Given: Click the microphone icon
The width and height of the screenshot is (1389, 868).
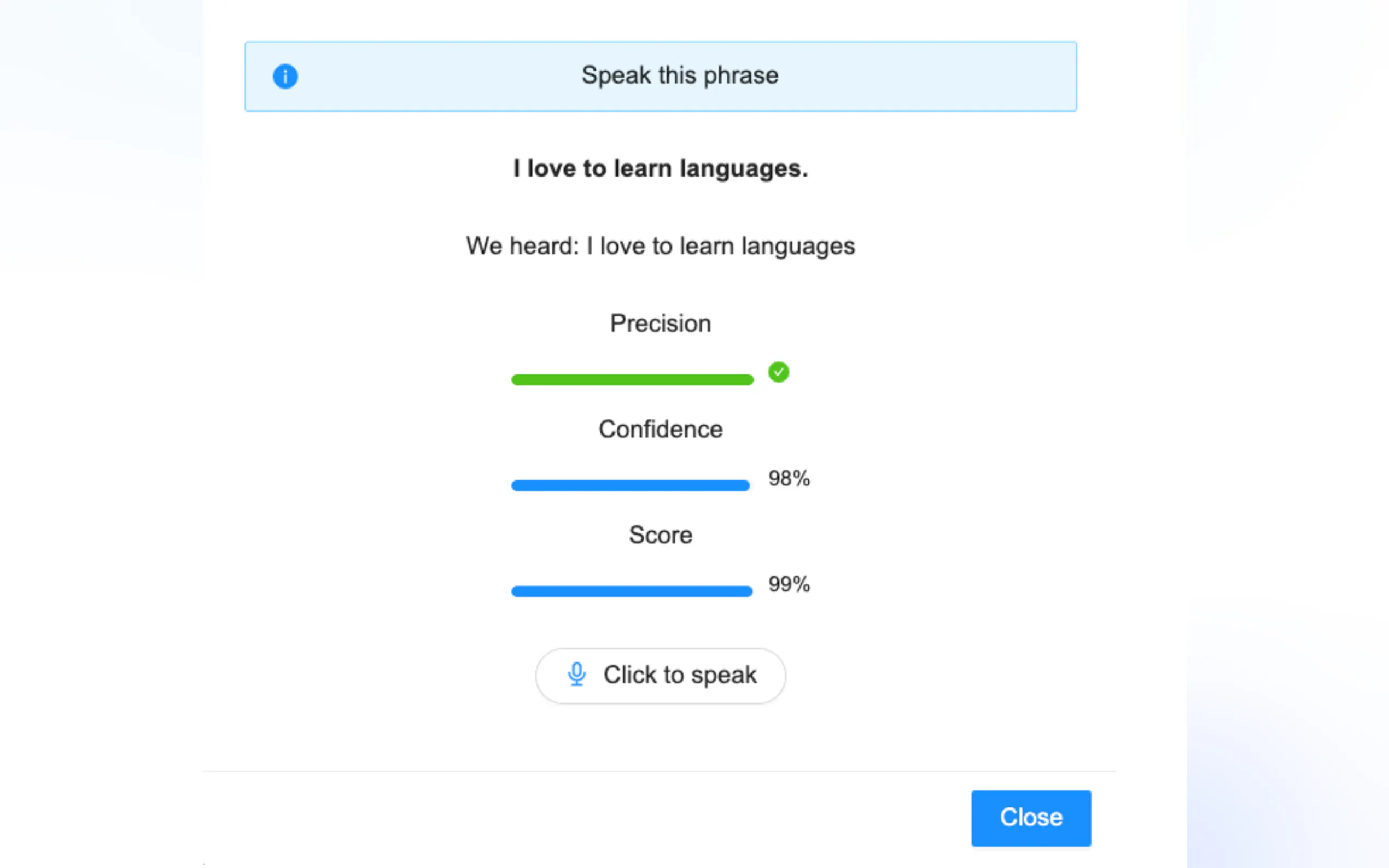Looking at the screenshot, I should (x=576, y=675).
